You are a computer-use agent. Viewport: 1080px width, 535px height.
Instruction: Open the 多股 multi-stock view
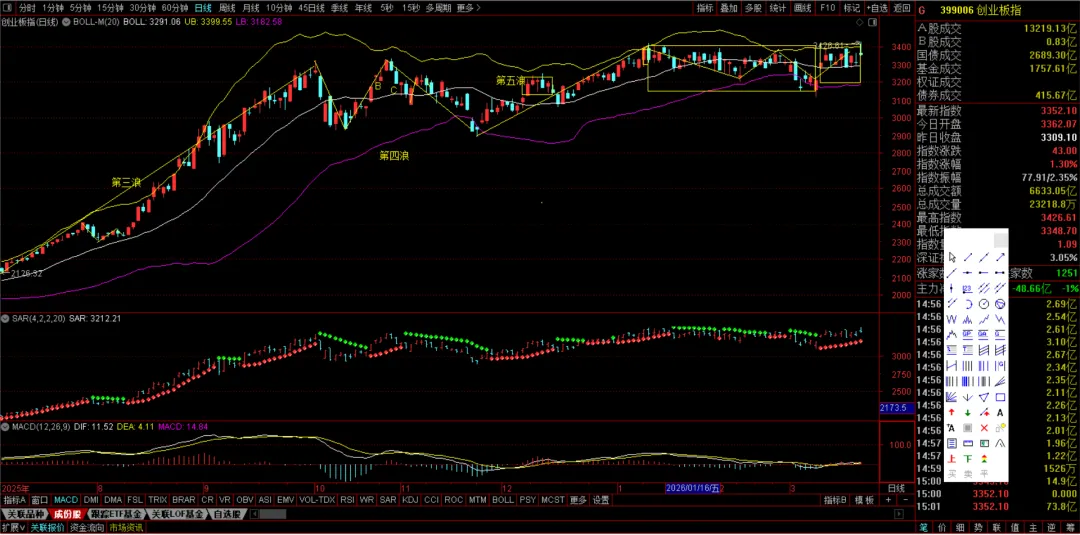point(754,8)
